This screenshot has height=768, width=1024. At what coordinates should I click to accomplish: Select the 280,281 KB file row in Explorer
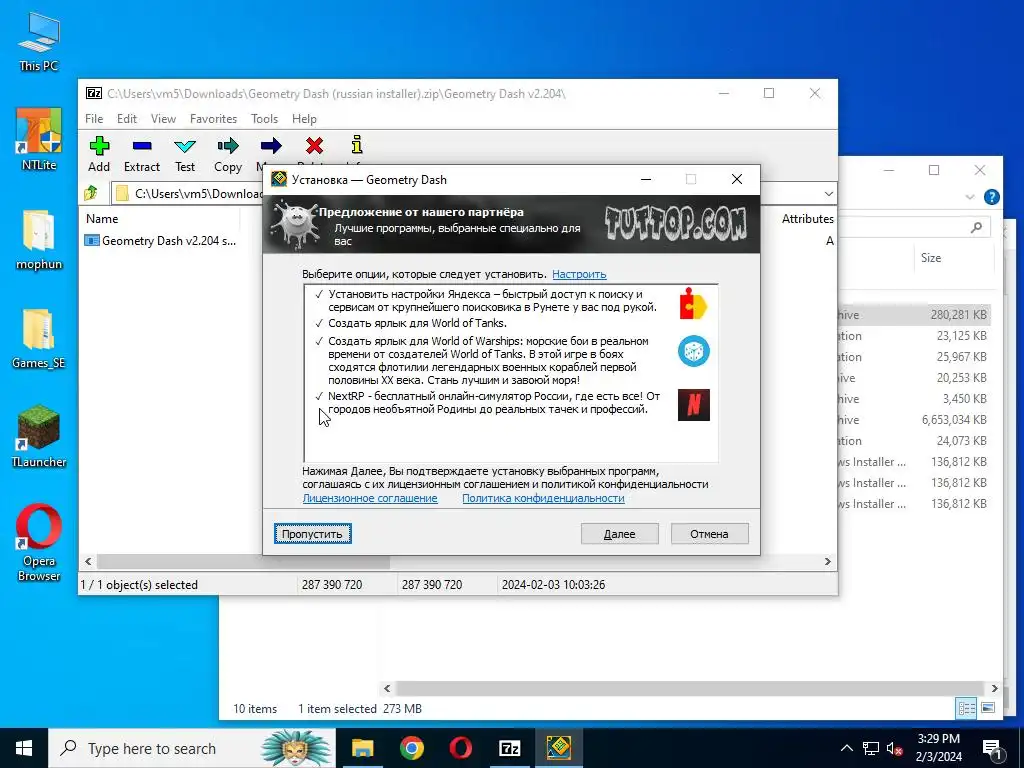point(914,315)
